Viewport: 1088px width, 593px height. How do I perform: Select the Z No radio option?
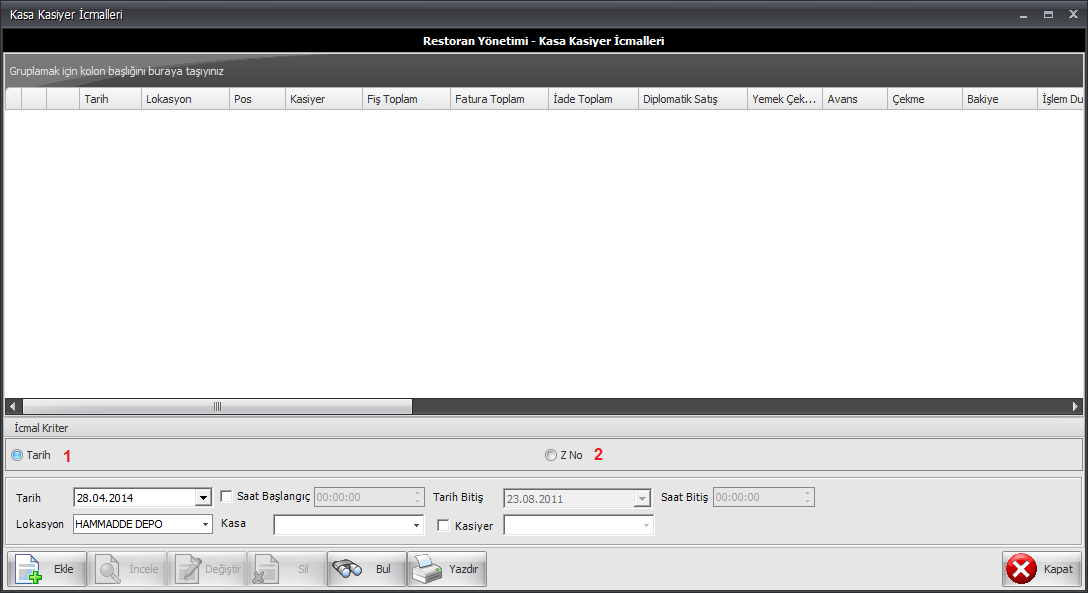click(551, 455)
